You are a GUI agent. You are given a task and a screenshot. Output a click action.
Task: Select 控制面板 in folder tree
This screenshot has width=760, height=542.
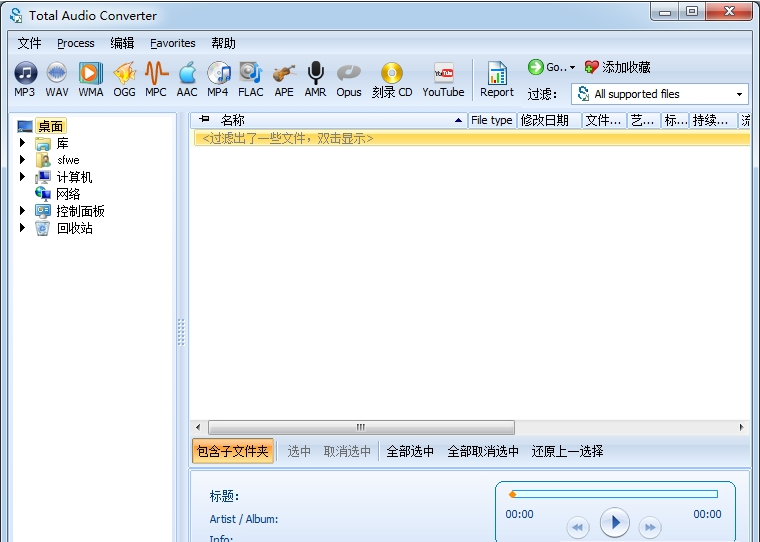tap(80, 211)
